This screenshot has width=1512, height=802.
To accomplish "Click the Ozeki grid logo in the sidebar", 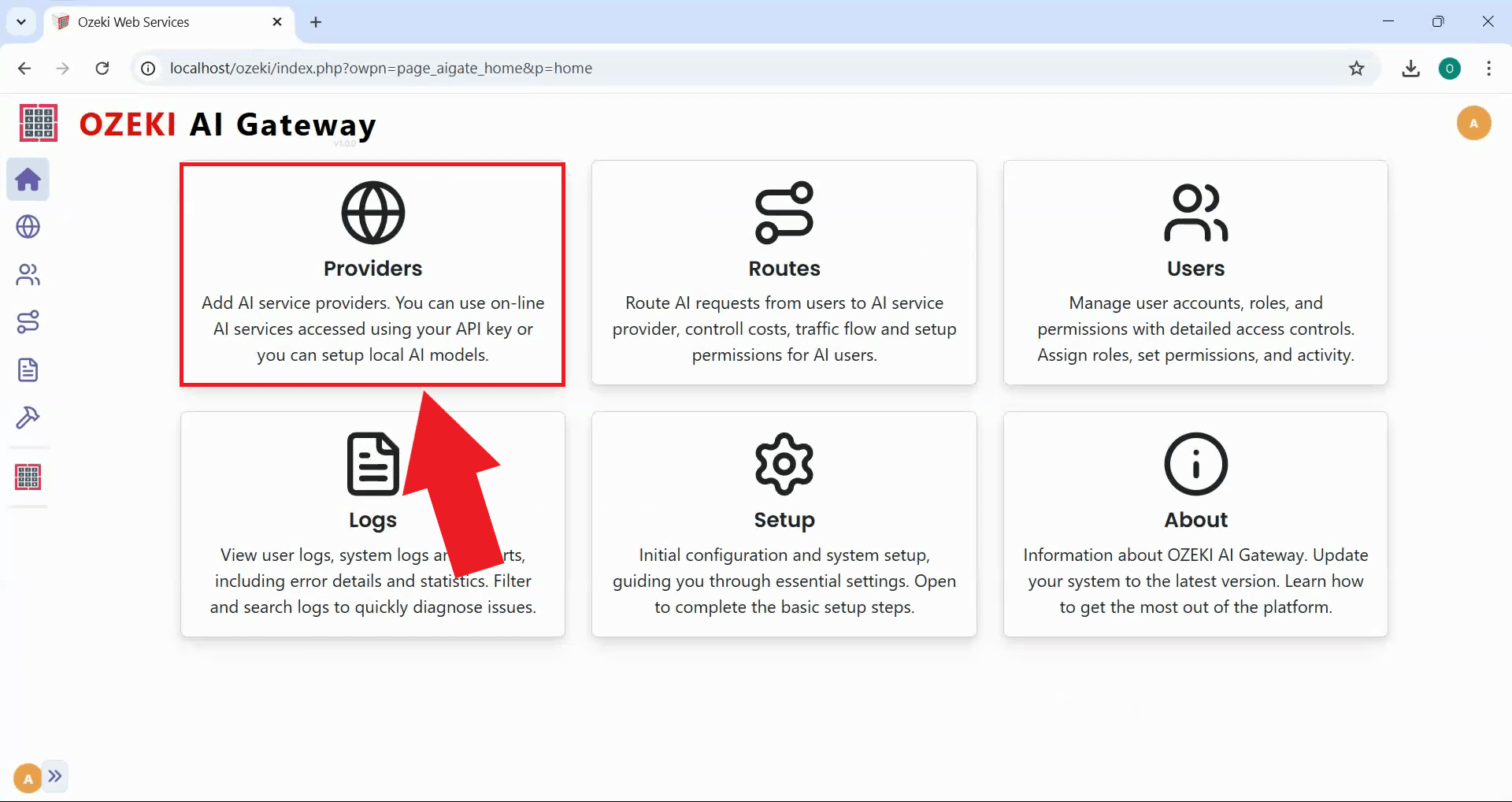I will (x=28, y=476).
